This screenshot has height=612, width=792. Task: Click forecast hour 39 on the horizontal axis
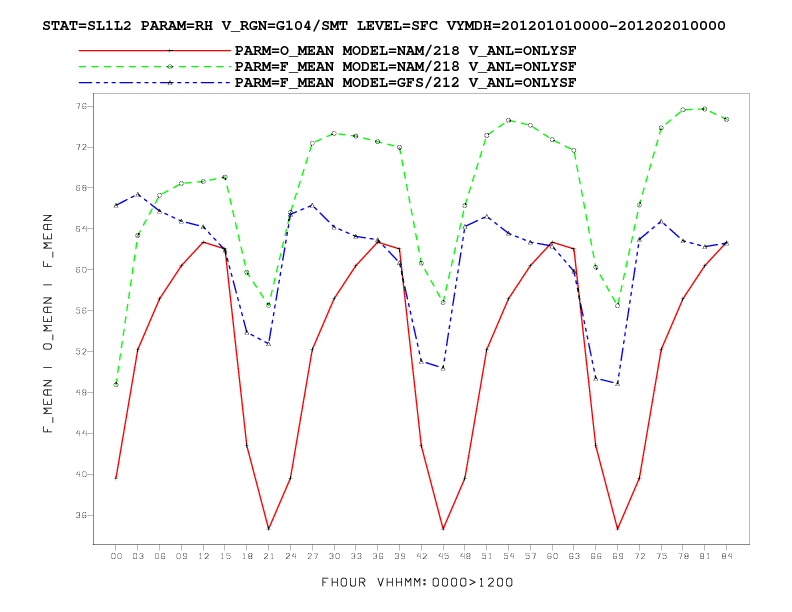400,556
